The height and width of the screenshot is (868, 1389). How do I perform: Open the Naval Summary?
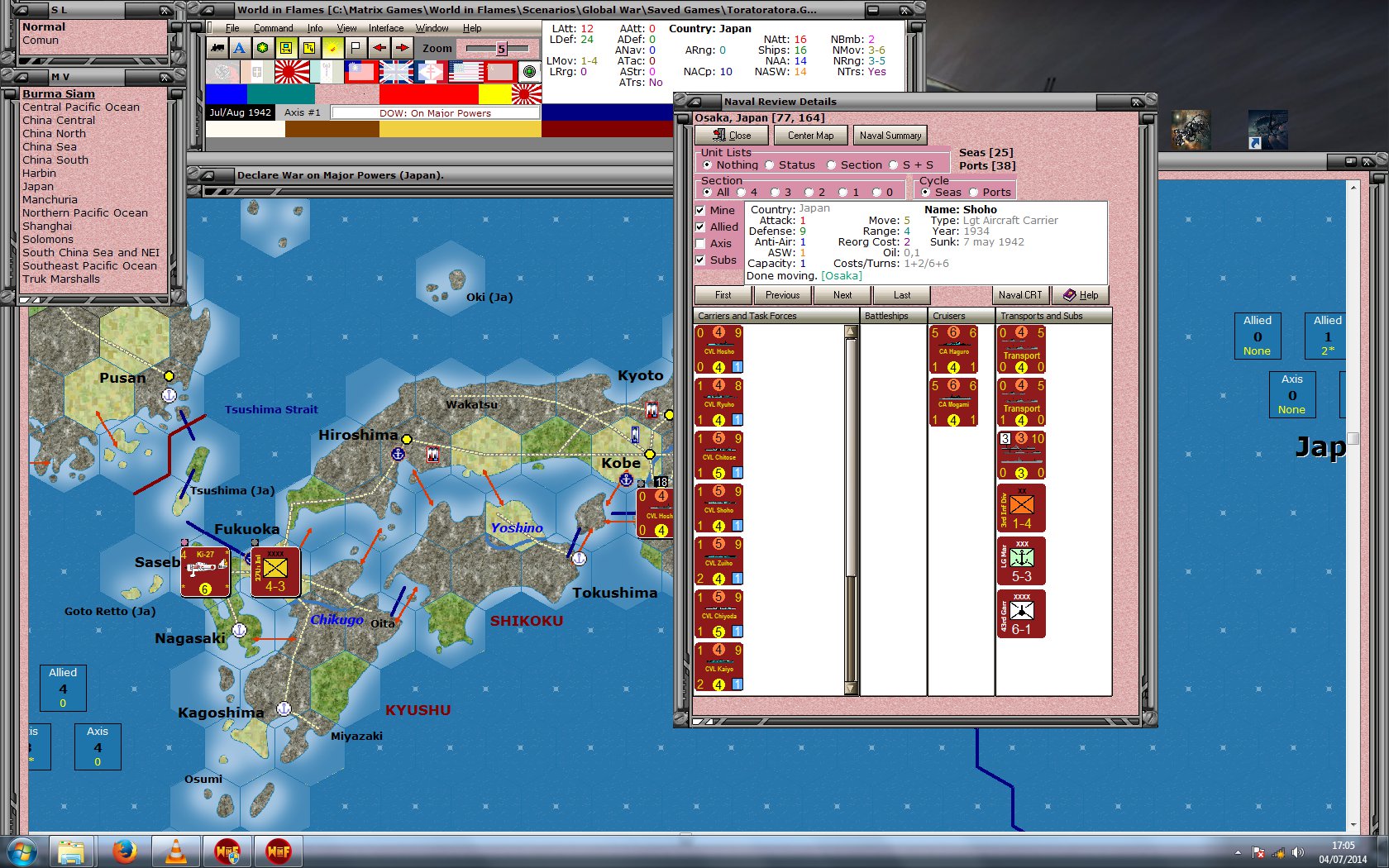(890, 136)
